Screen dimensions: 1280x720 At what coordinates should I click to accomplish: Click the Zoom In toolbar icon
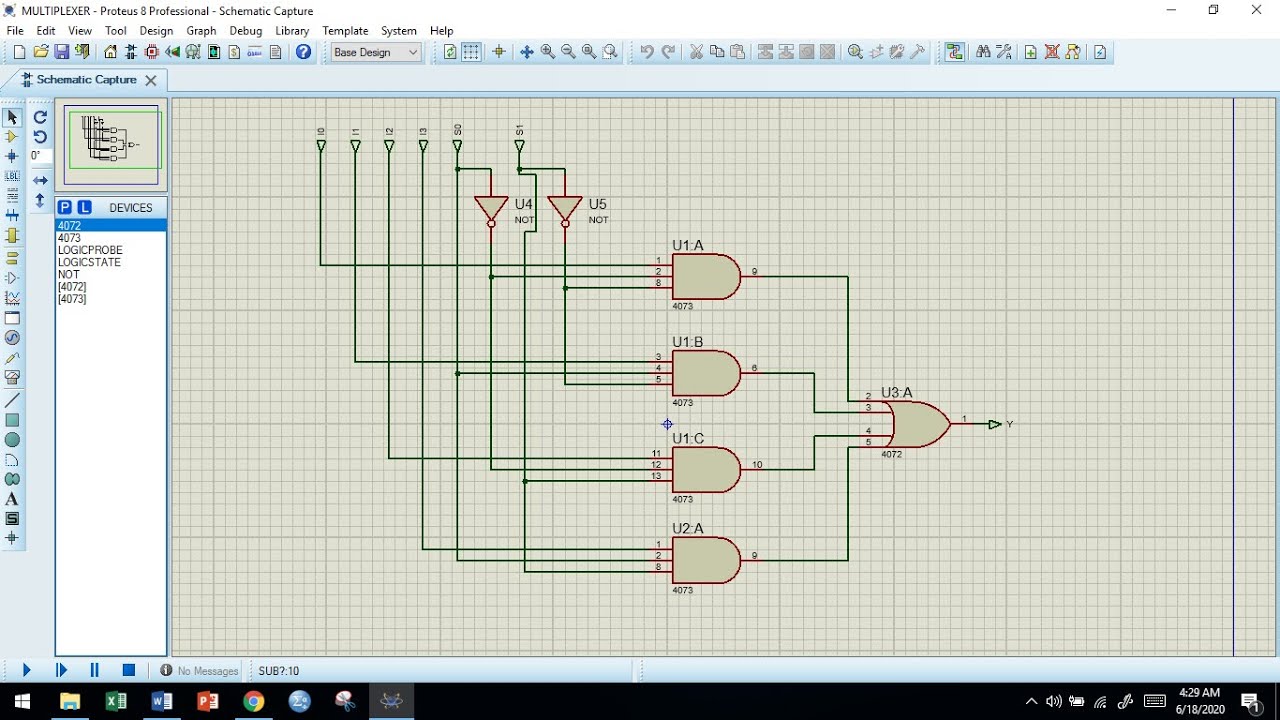(x=548, y=52)
